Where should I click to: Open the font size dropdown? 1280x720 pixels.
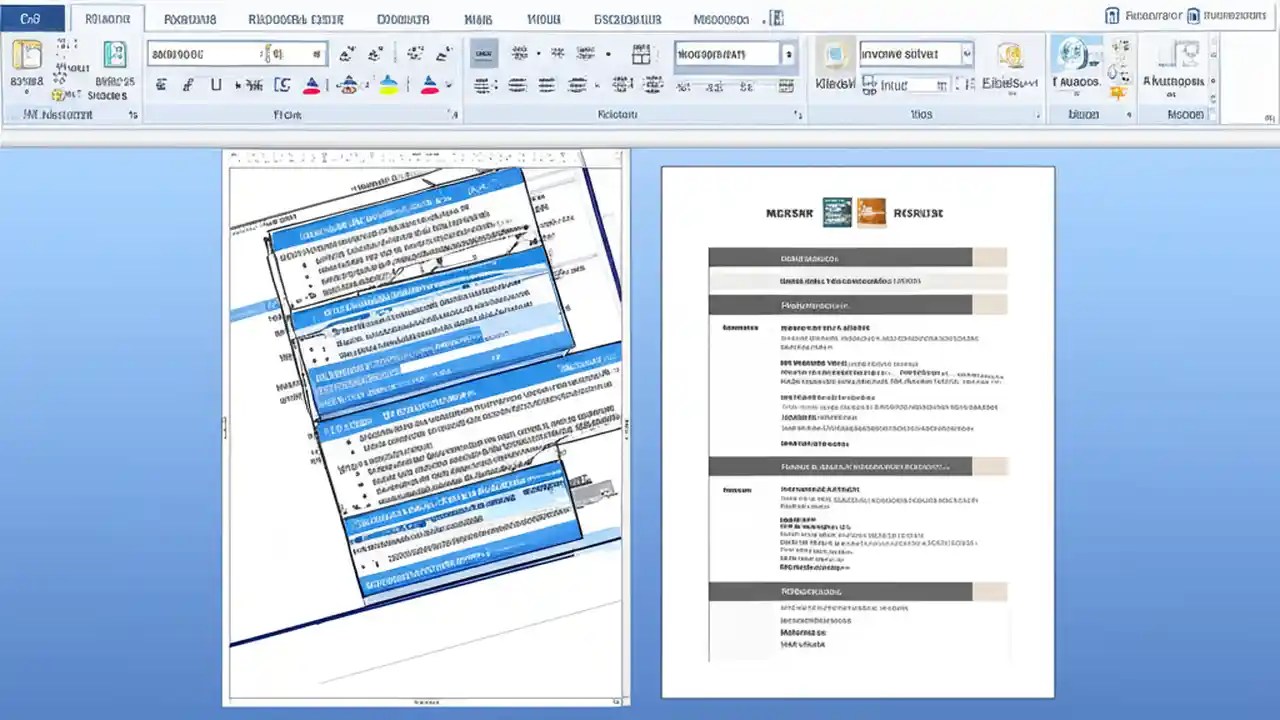click(318, 54)
